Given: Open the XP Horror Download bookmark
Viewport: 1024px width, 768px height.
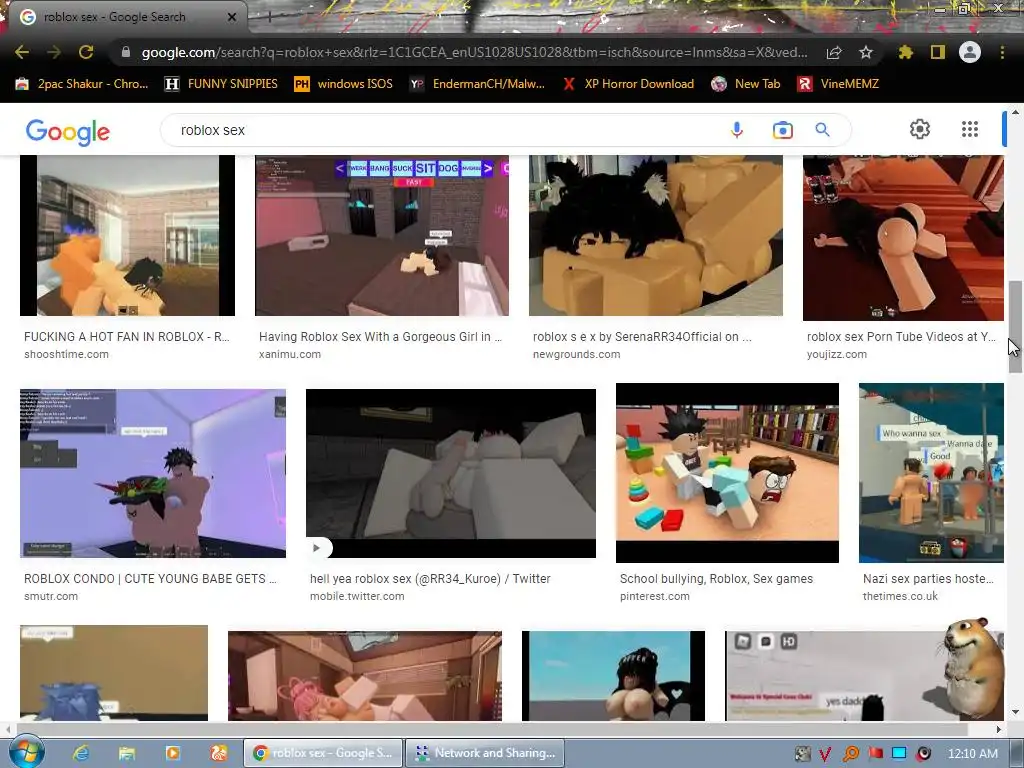Looking at the screenshot, I should tap(628, 84).
